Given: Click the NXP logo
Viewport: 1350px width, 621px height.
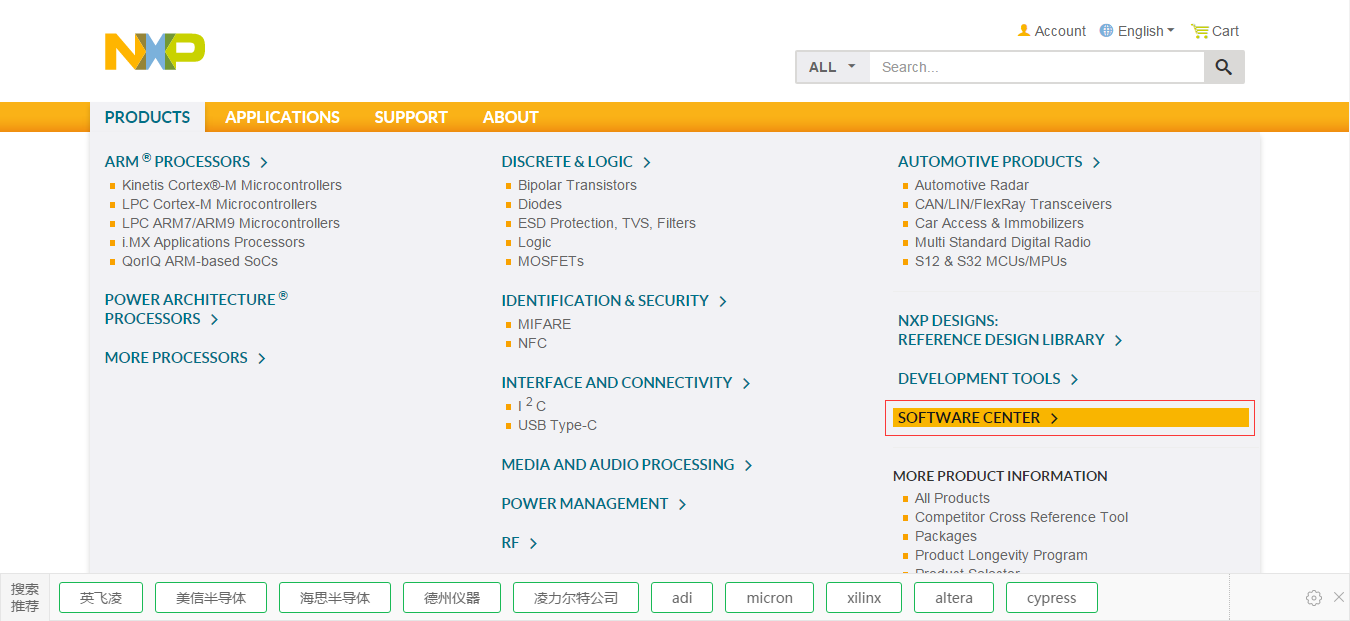Looking at the screenshot, I should (155, 51).
